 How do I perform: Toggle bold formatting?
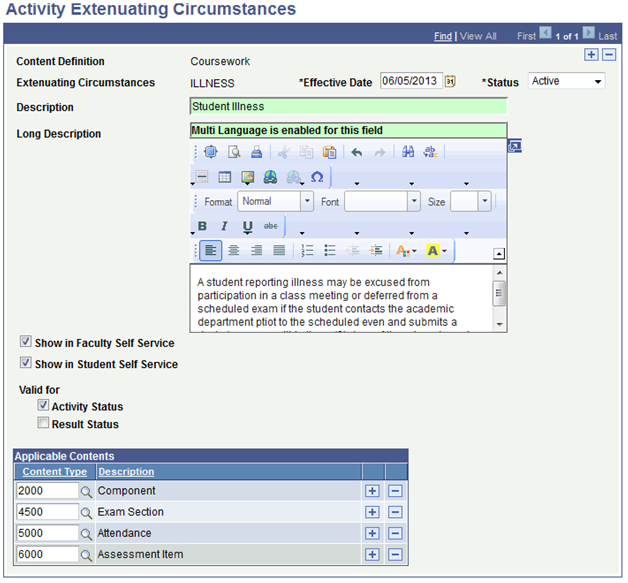[x=202, y=226]
